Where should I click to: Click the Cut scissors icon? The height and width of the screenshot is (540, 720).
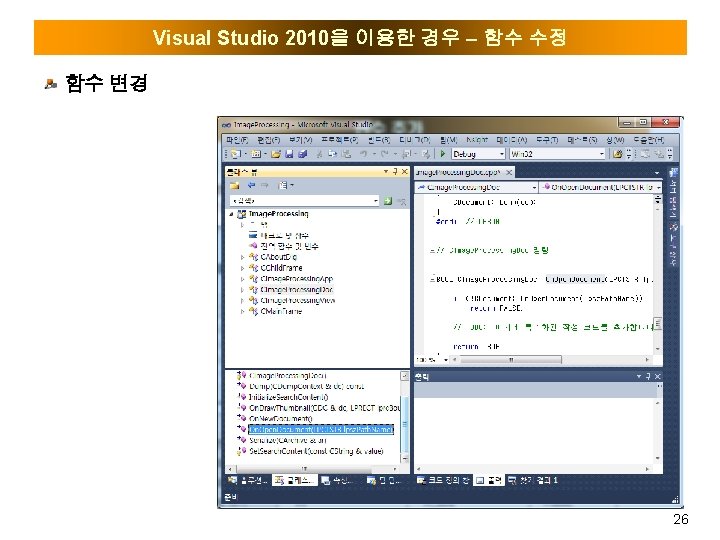pyautogui.click(x=319, y=154)
